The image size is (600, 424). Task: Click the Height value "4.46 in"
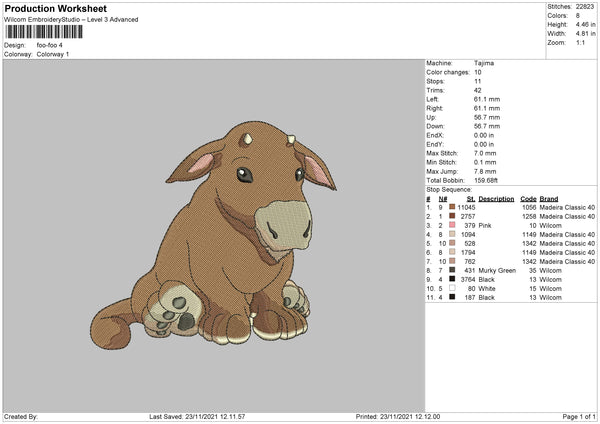585,24
